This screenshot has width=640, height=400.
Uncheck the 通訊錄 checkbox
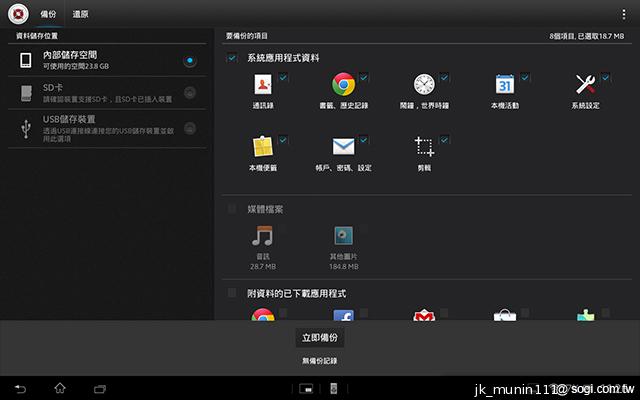(283, 77)
